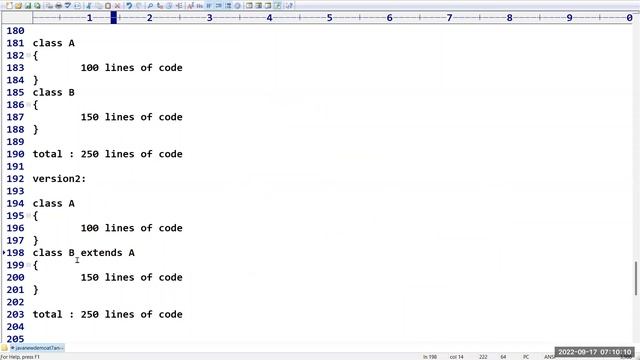Cut the selection with the scissors icon
640x360 pixels.
pos(89,6)
